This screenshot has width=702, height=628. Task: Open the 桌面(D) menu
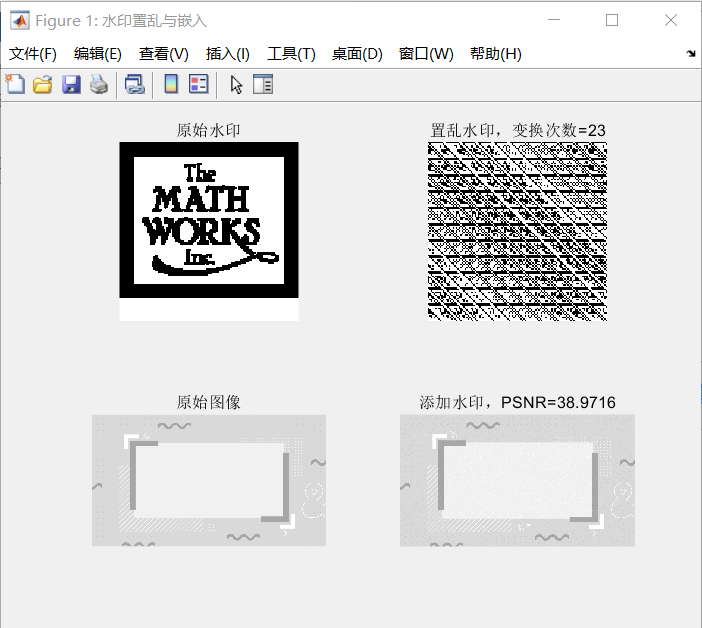[357, 54]
